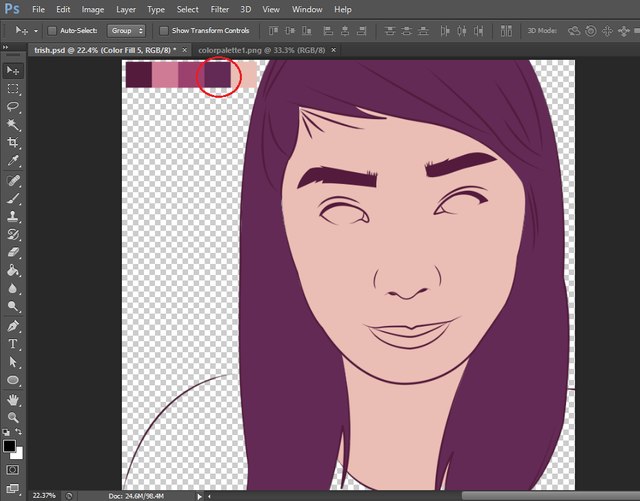The height and width of the screenshot is (501, 640).
Task: Click the zoom percentage field
Action: pyautogui.click(x=44, y=495)
